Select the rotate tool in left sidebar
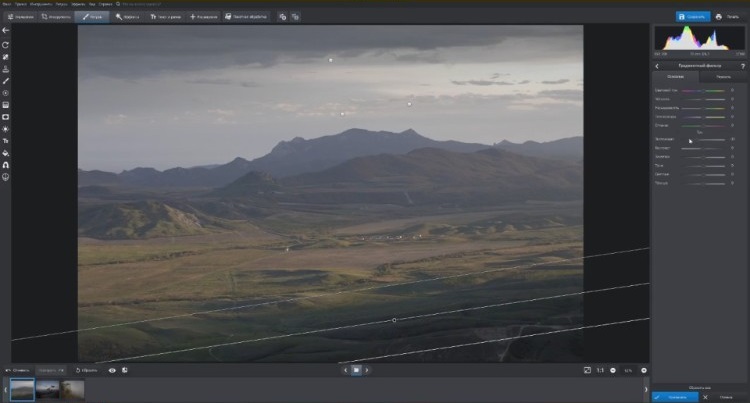Screen dimensions: 750x403 pyautogui.click(x=6, y=45)
